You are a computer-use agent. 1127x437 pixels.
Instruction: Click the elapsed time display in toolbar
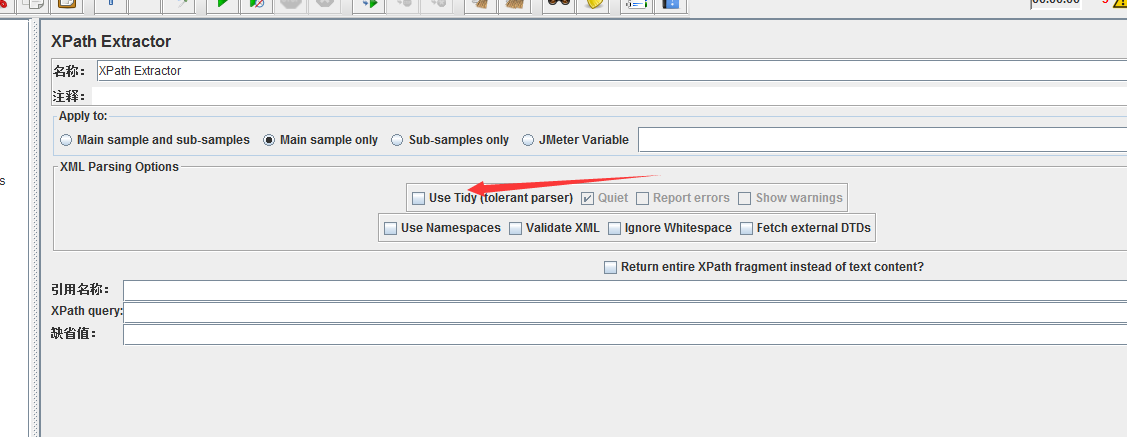click(x=1055, y=3)
